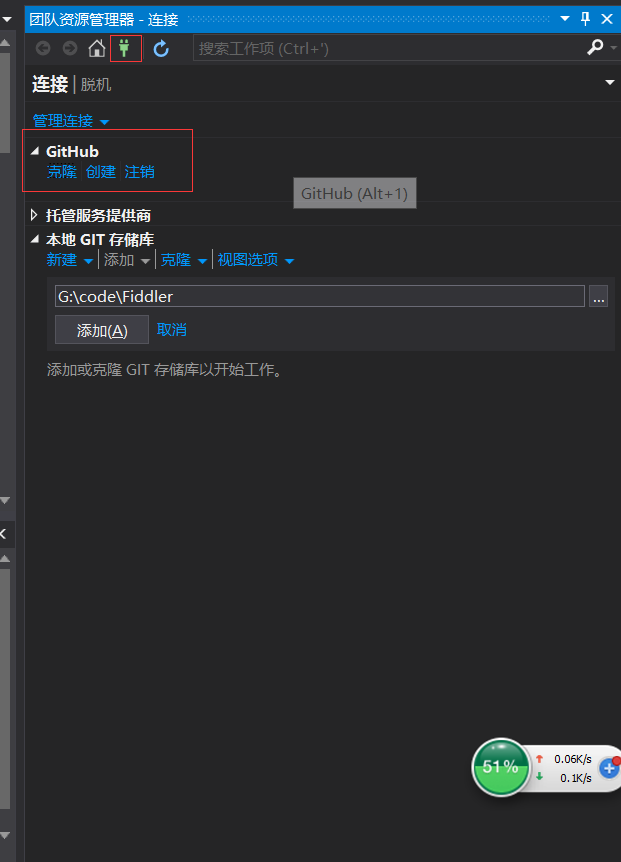Open the 添加 dropdown under local Git repositories

(x=127, y=259)
